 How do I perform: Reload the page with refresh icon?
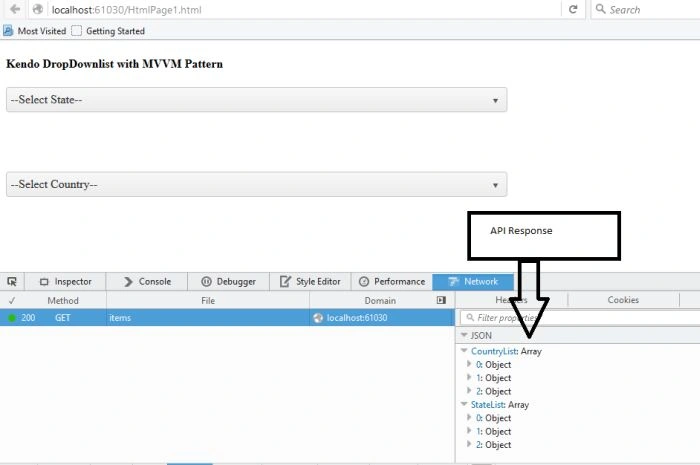pos(573,9)
